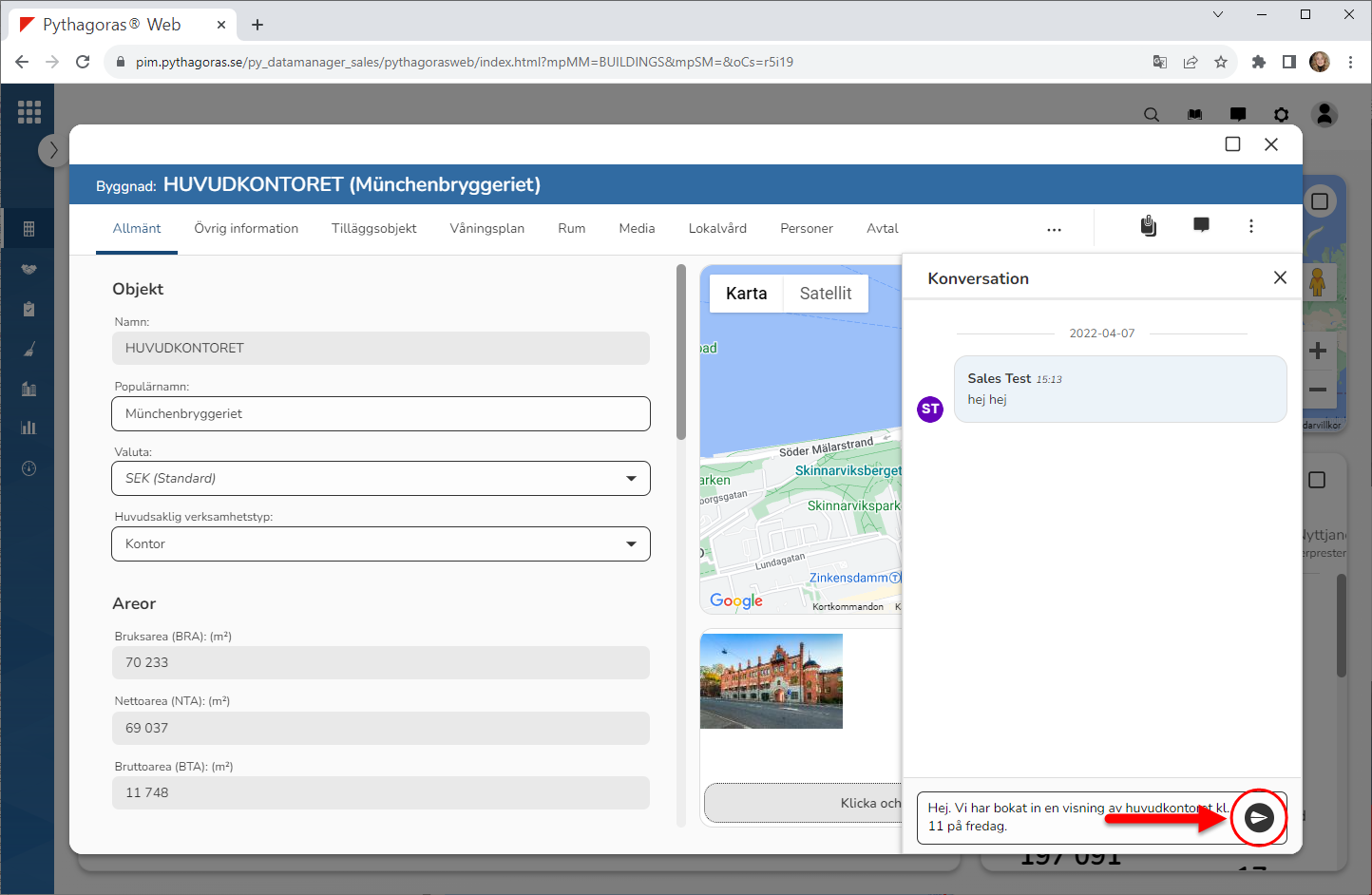The height and width of the screenshot is (895, 1372).
Task: Open the settings gear icon
Action: point(1282,115)
